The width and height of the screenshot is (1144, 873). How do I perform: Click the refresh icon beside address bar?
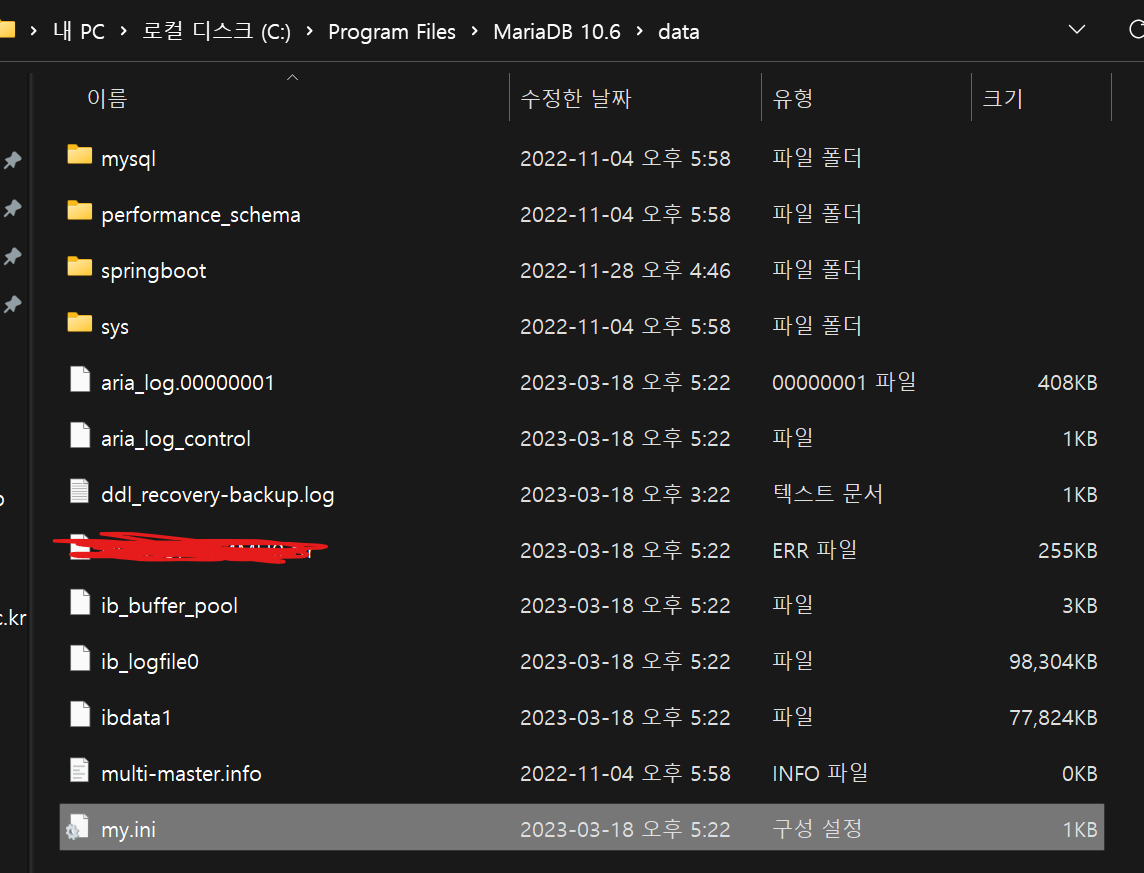(x=1135, y=30)
